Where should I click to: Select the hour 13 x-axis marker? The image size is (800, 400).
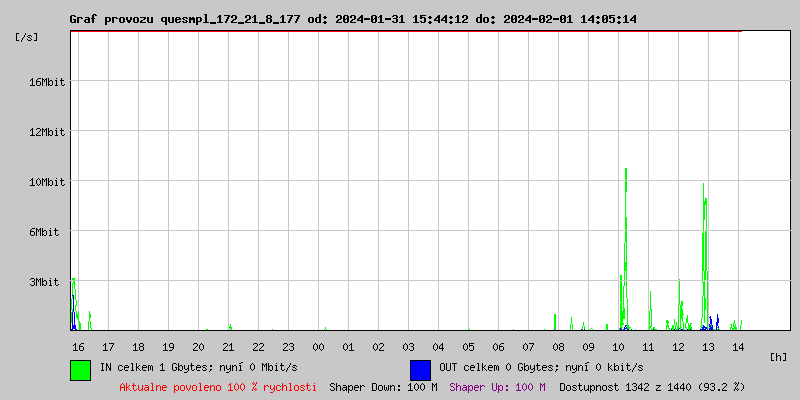coord(708,346)
